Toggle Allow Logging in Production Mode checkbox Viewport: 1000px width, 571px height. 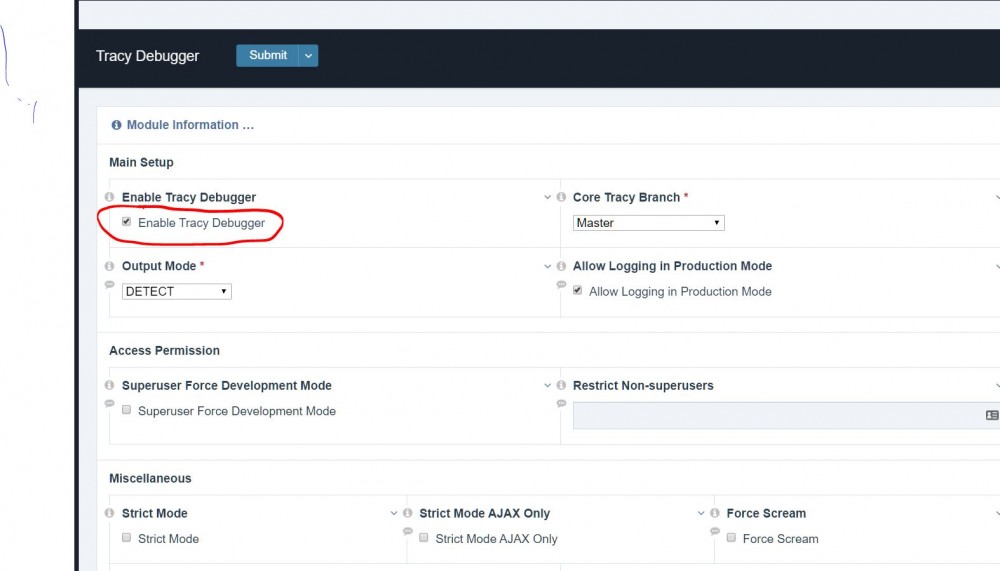(578, 291)
